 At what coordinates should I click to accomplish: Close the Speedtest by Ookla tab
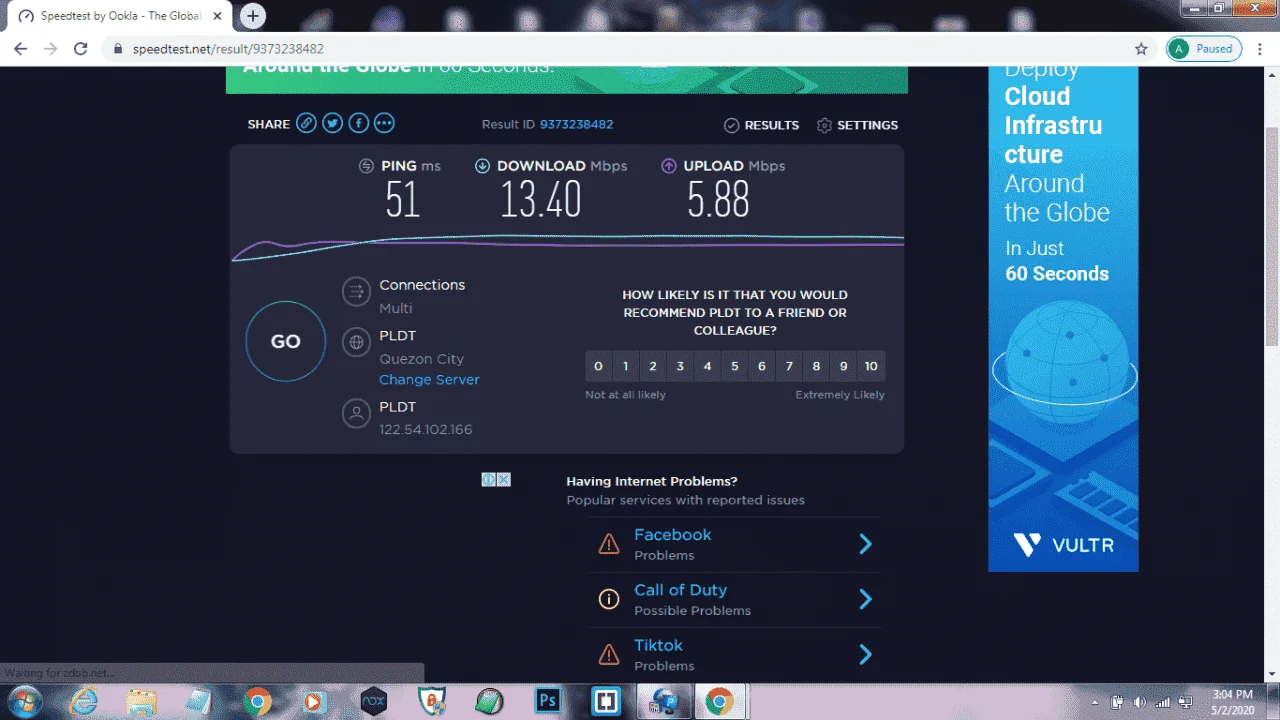pyautogui.click(x=217, y=16)
